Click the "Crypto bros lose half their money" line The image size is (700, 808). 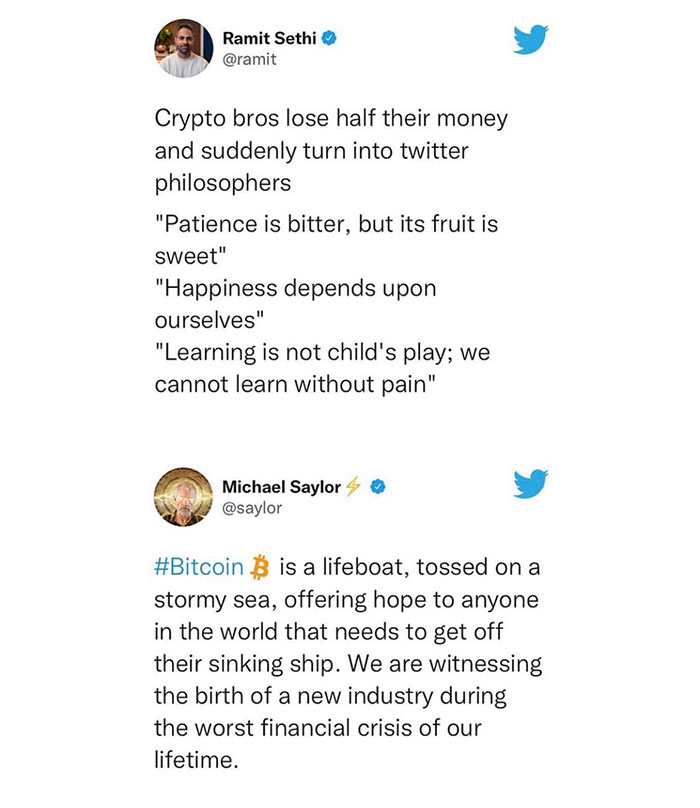coord(331,119)
